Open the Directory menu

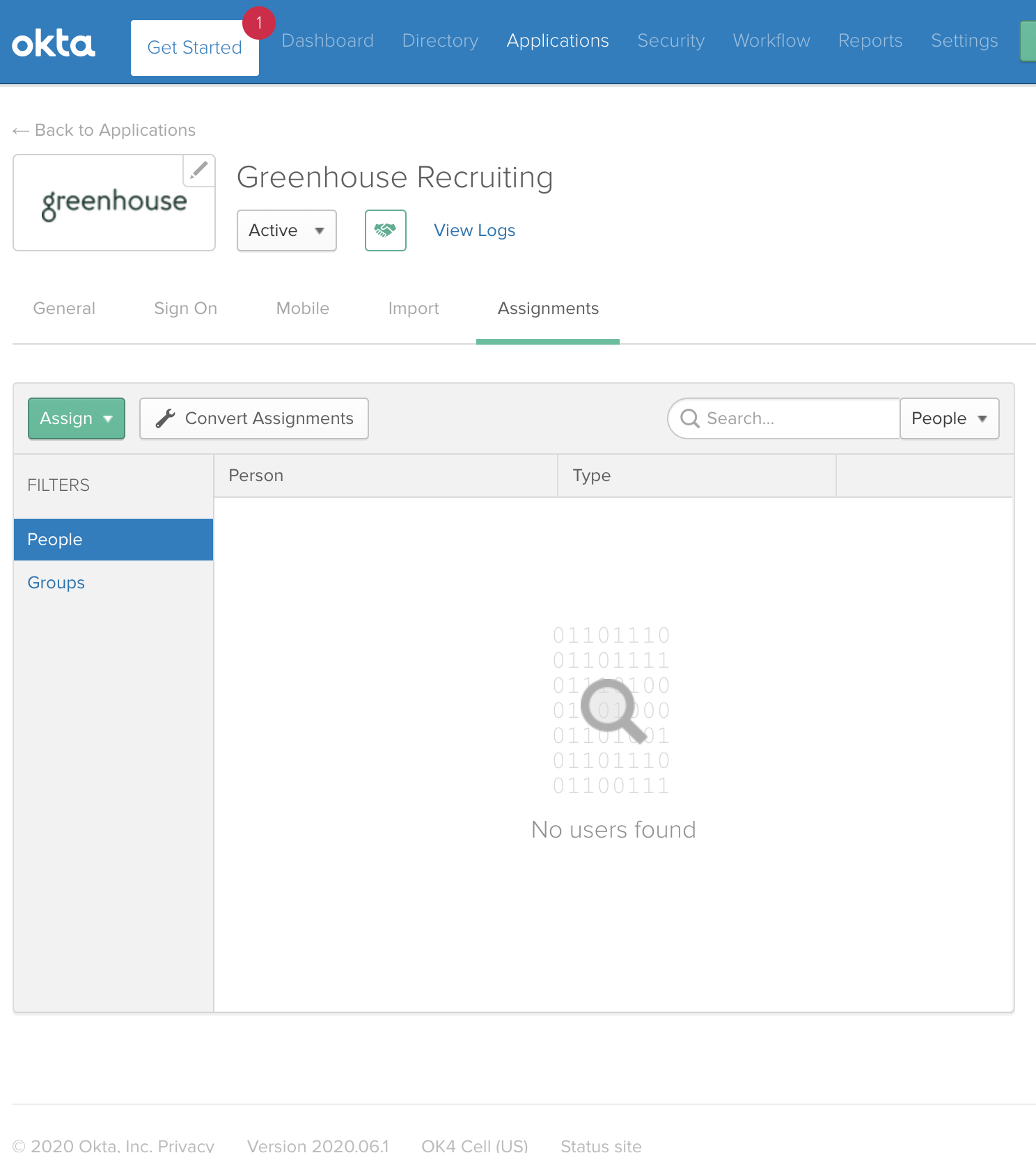pos(441,40)
